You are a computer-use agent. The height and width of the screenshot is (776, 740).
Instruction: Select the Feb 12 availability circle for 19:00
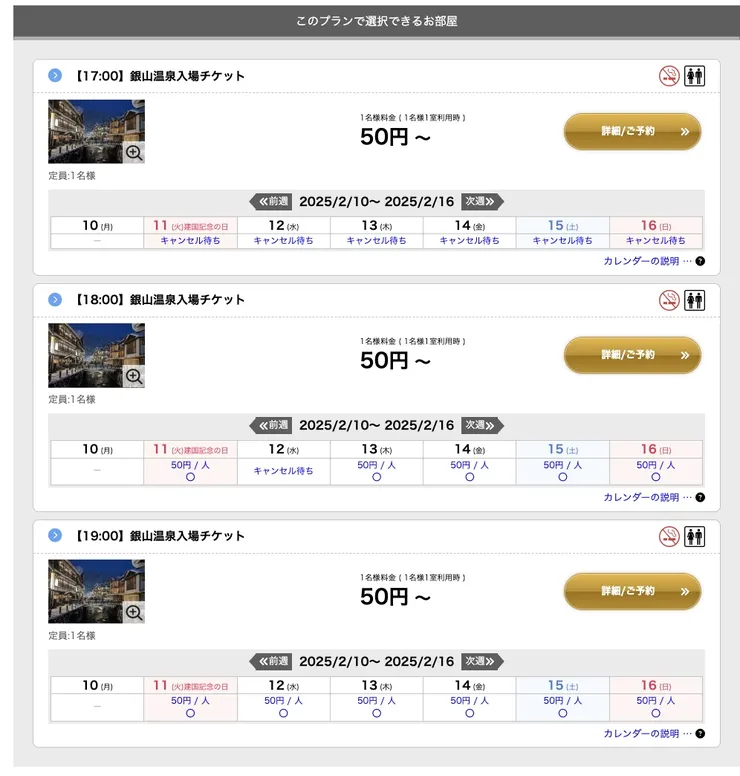[283, 713]
